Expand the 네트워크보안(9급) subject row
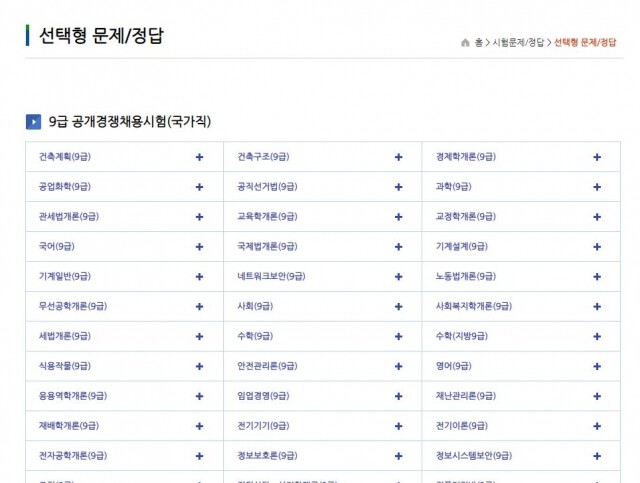640x483 pixels. click(398, 276)
